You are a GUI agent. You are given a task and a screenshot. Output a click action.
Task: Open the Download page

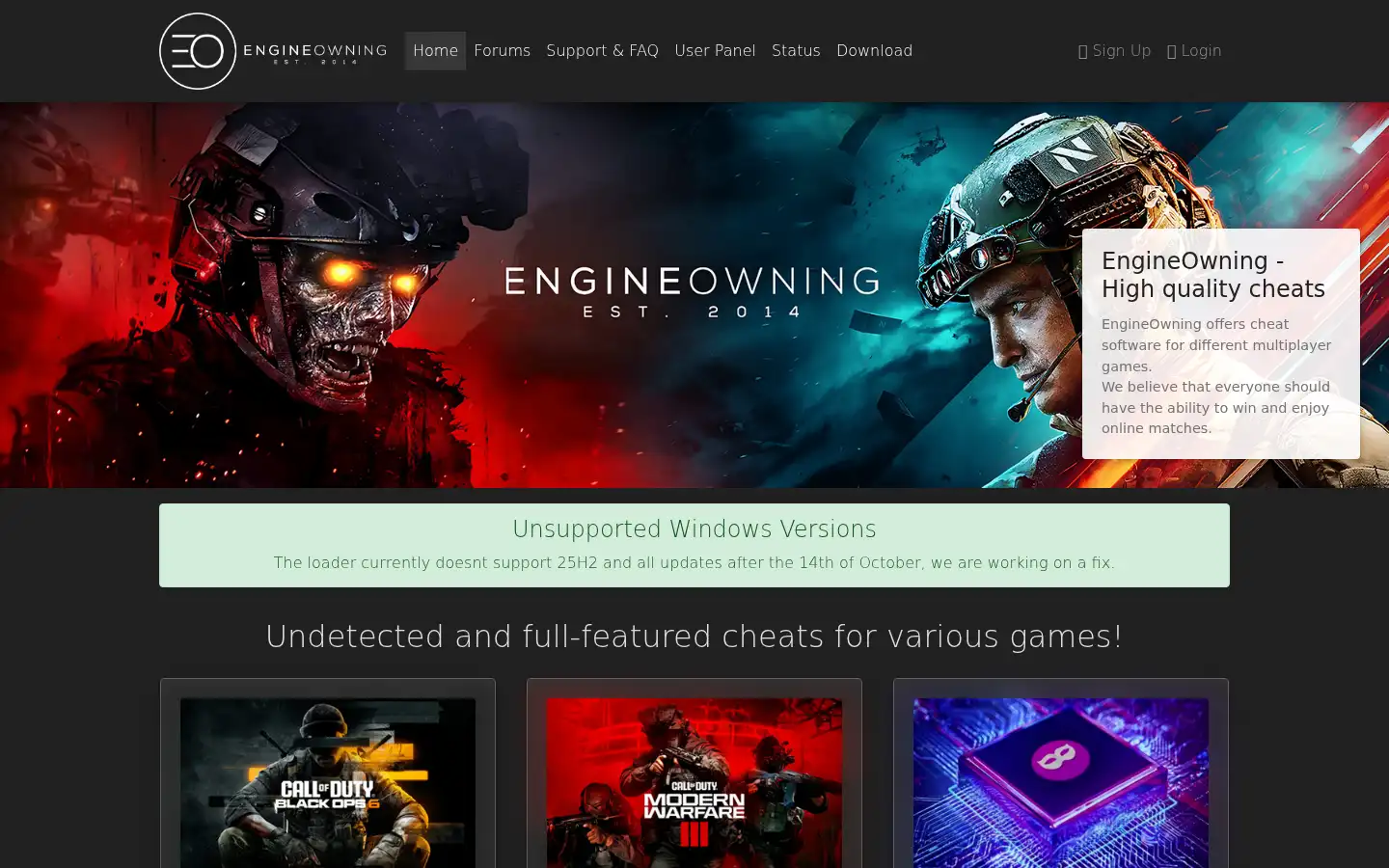[x=874, y=51]
